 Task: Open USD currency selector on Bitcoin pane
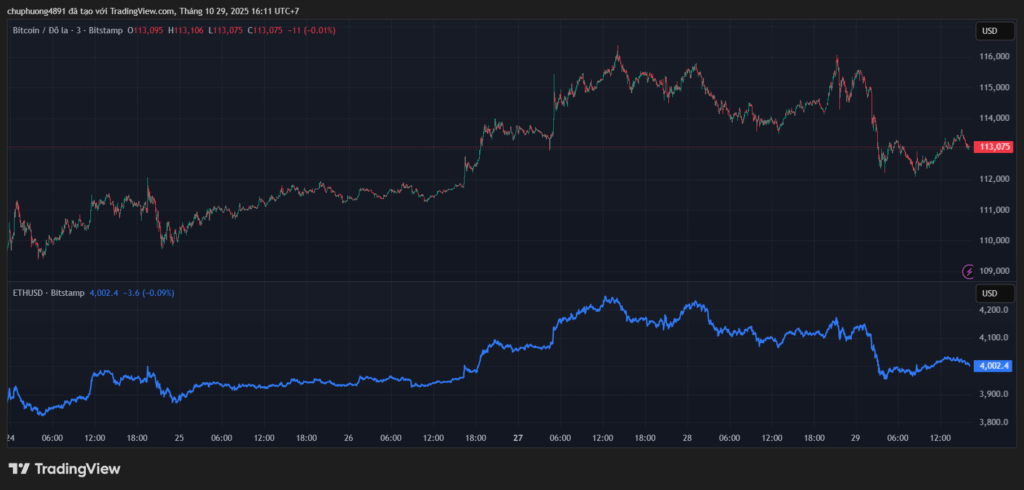[989, 31]
